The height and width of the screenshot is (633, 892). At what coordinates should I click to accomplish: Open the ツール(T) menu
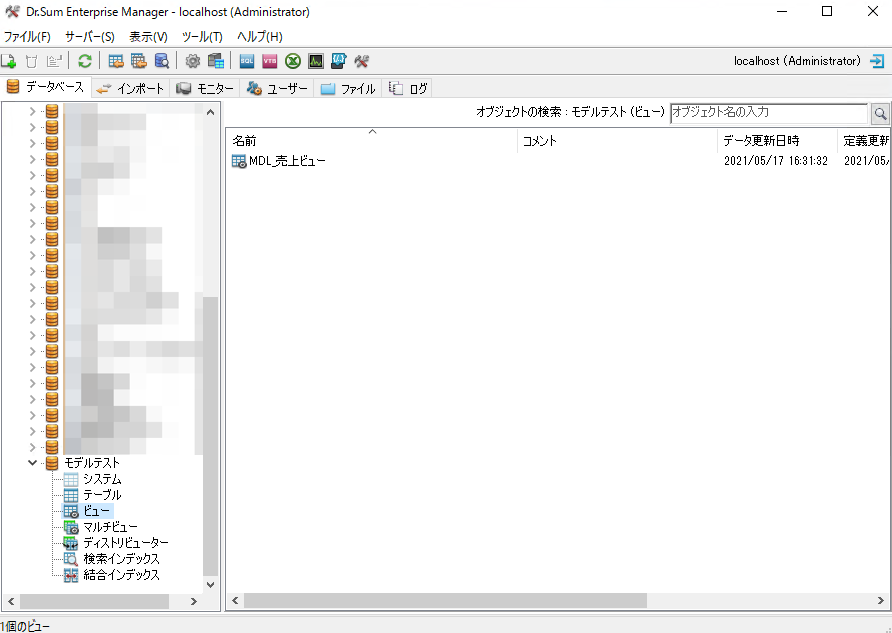[x=202, y=37]
